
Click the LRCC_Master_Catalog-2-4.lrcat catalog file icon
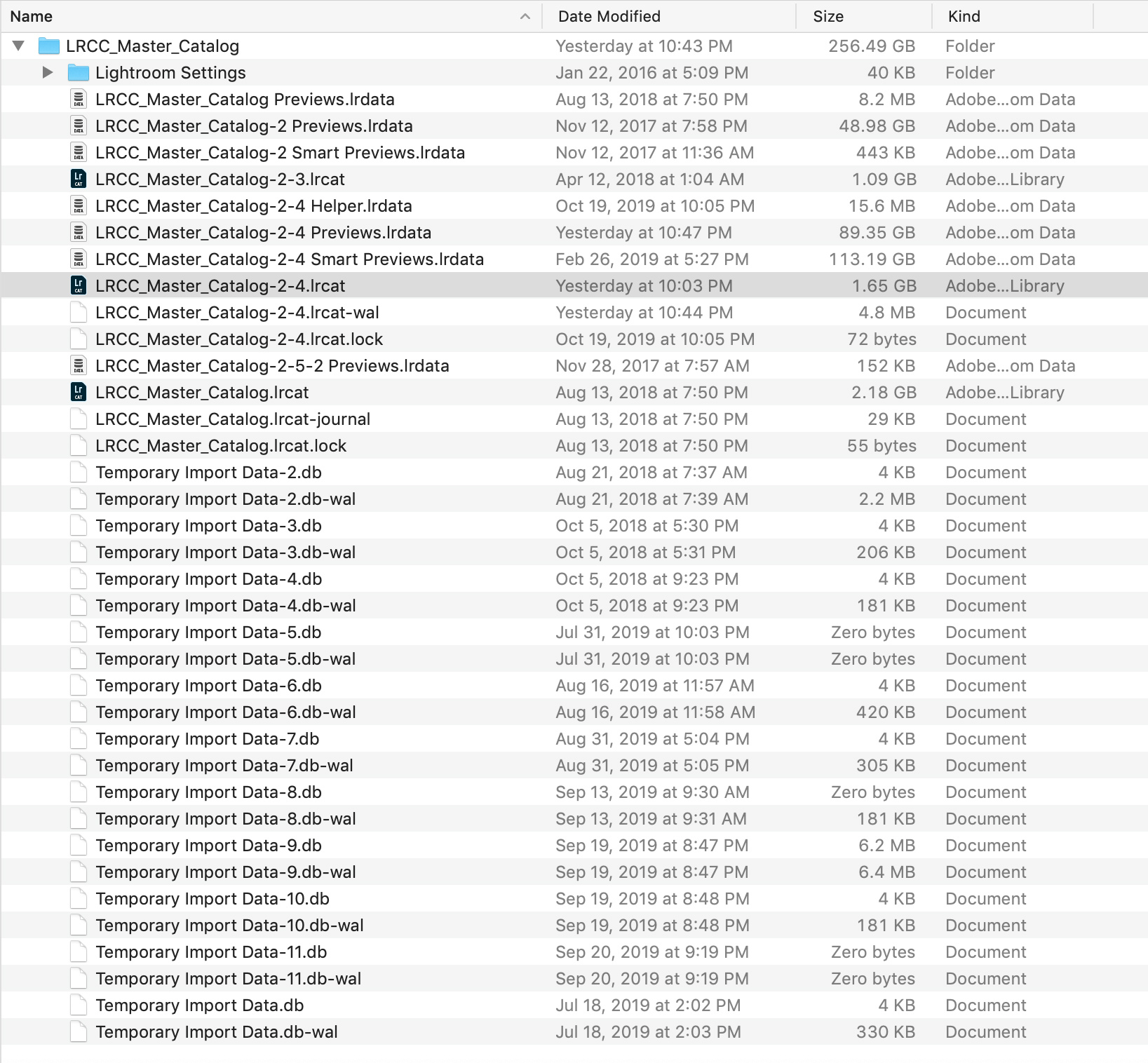[79, 286]
